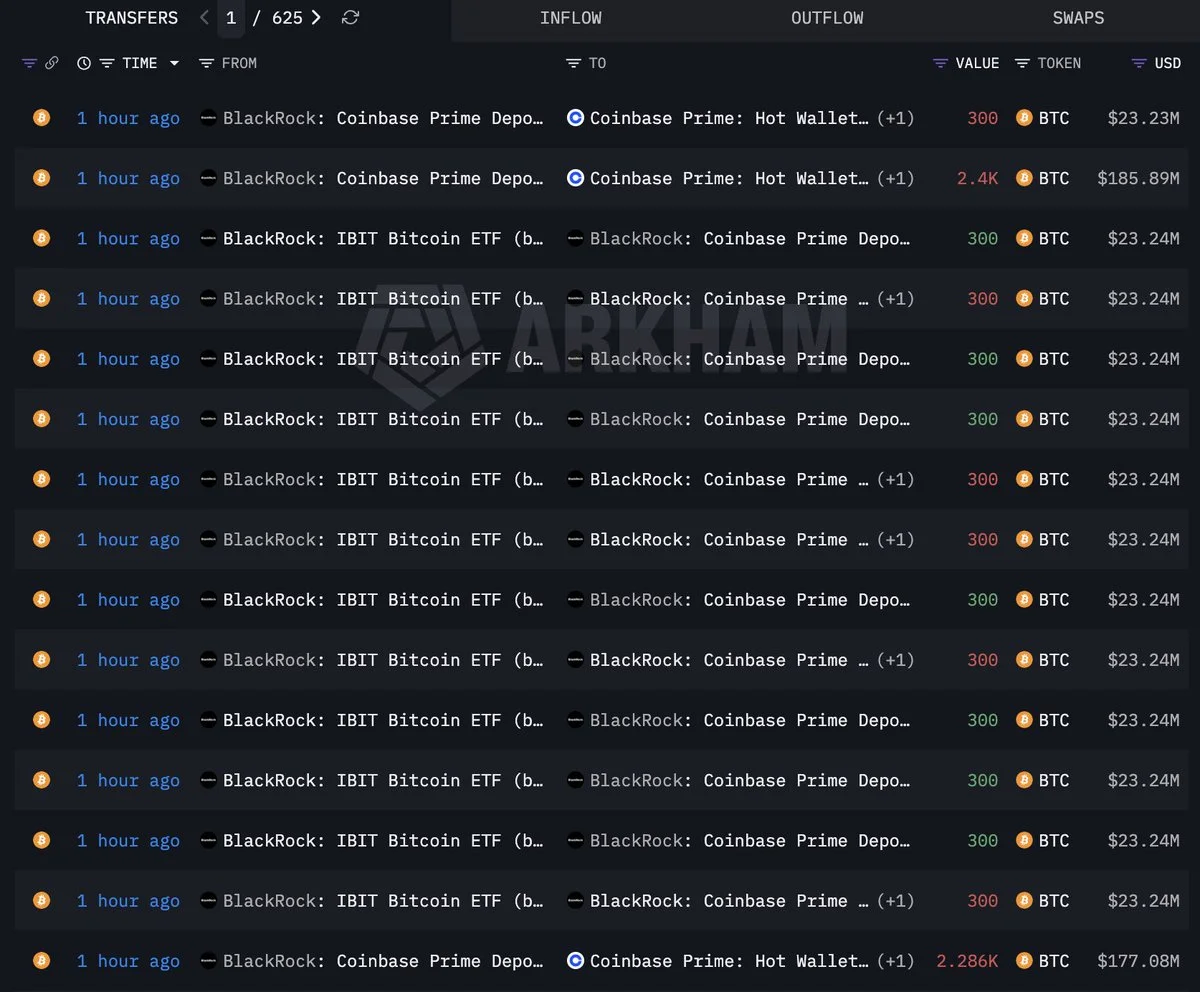1200x992 pixels.
Task: Click the "/ 625" page count text
Action: pyautogui.click(x=278, y=18)
